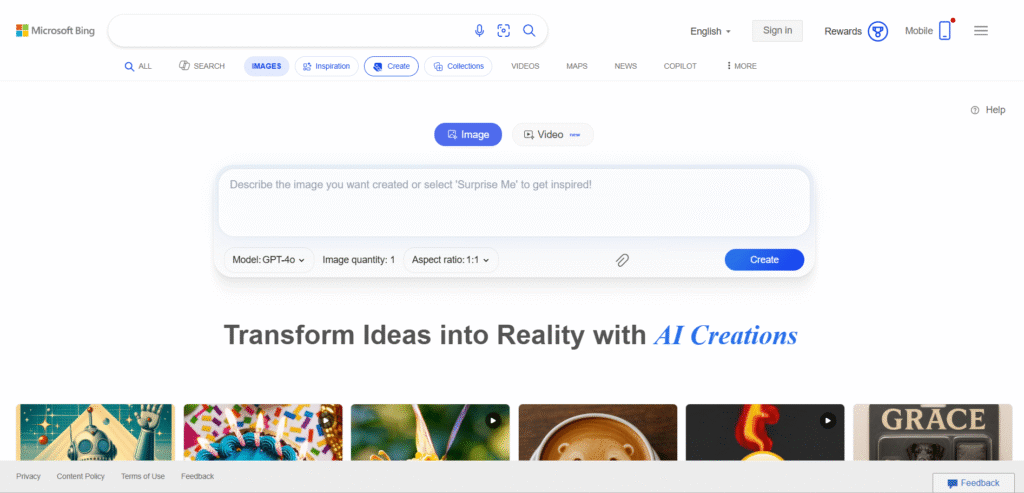Open the Rewards trophy icon
The width and height of the screenshot is (1024, 493).
[878, 31]
